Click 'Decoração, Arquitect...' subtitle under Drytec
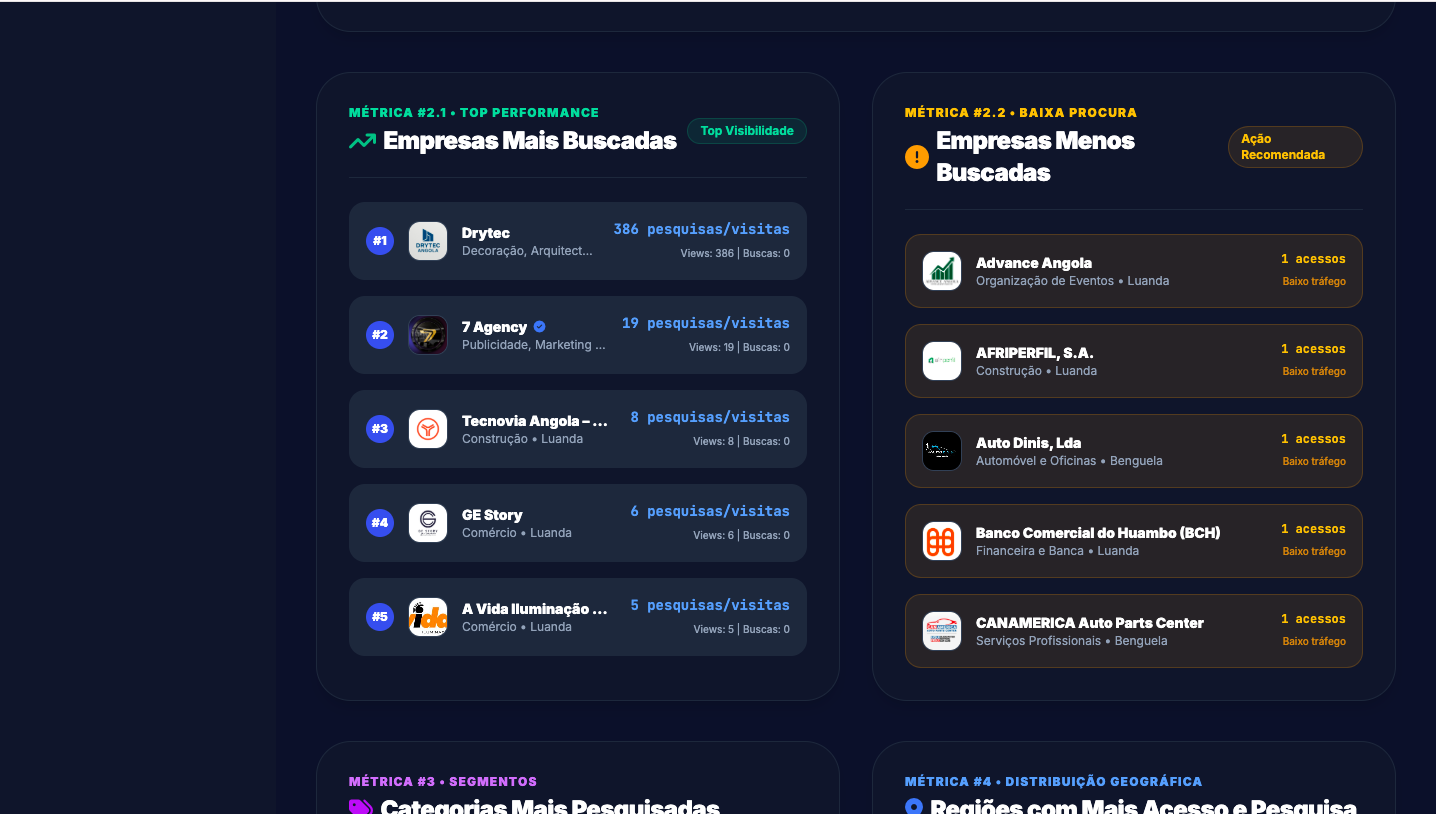1436x814 pixels. pyautogui.click(x=527, y=251)
